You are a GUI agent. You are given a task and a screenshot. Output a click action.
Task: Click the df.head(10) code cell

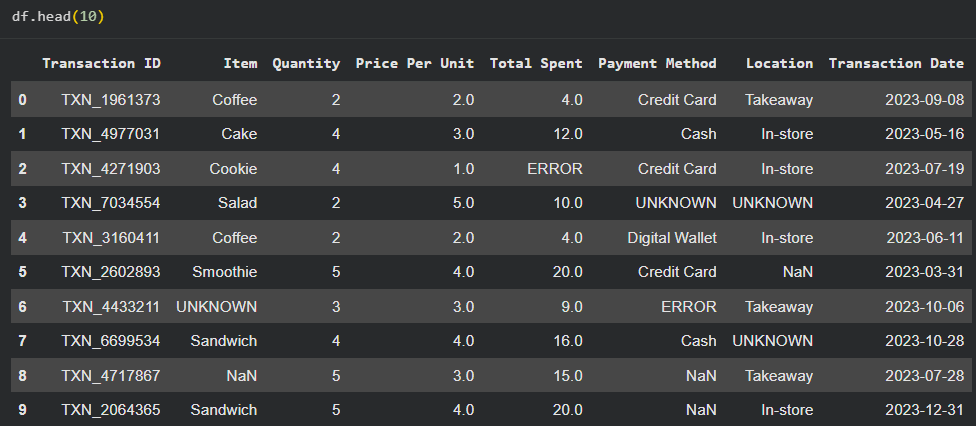(x=62, y=17)
